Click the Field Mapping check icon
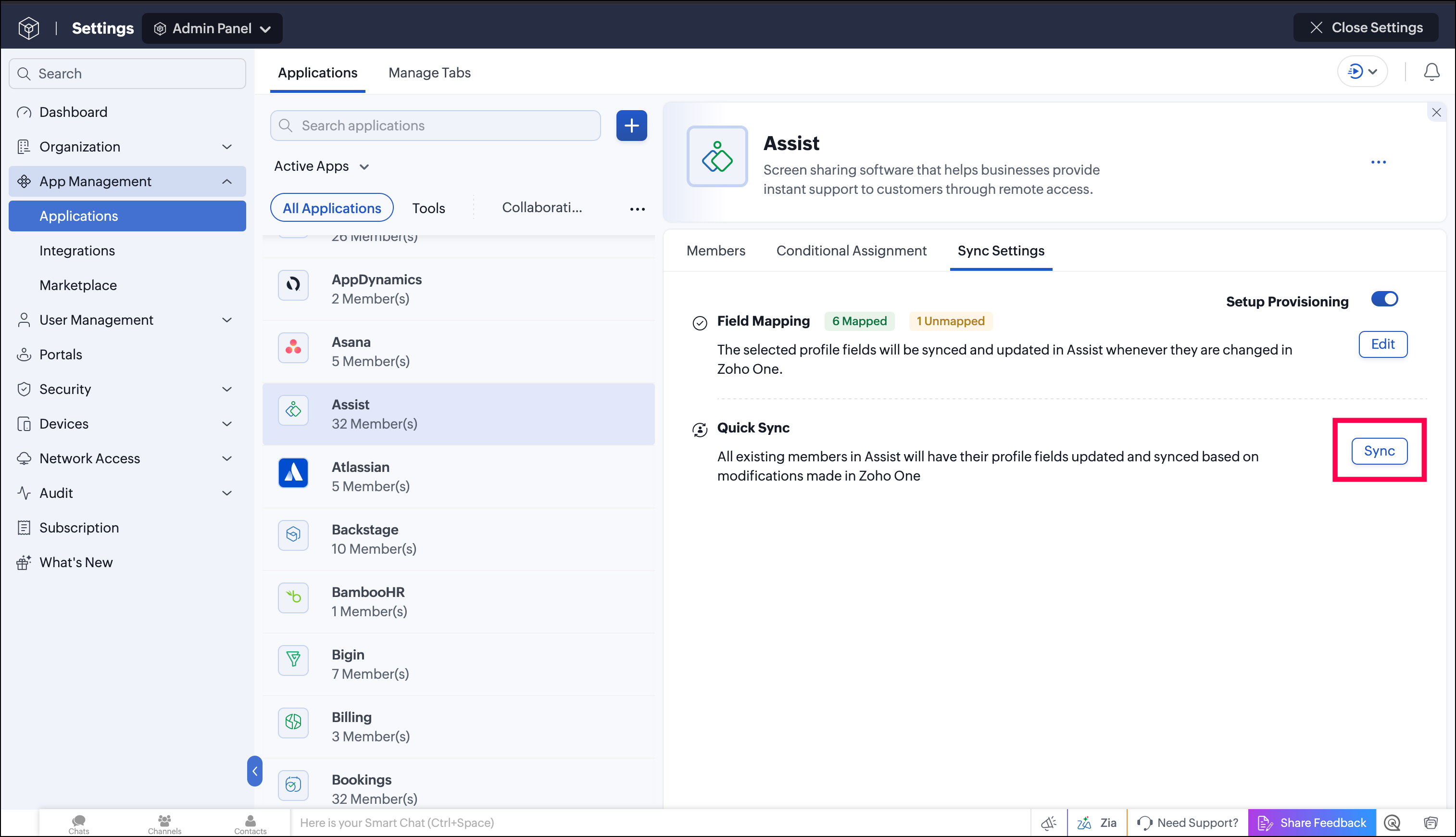The width and height of the screenshot is (1456, 837). pos(699,323)
